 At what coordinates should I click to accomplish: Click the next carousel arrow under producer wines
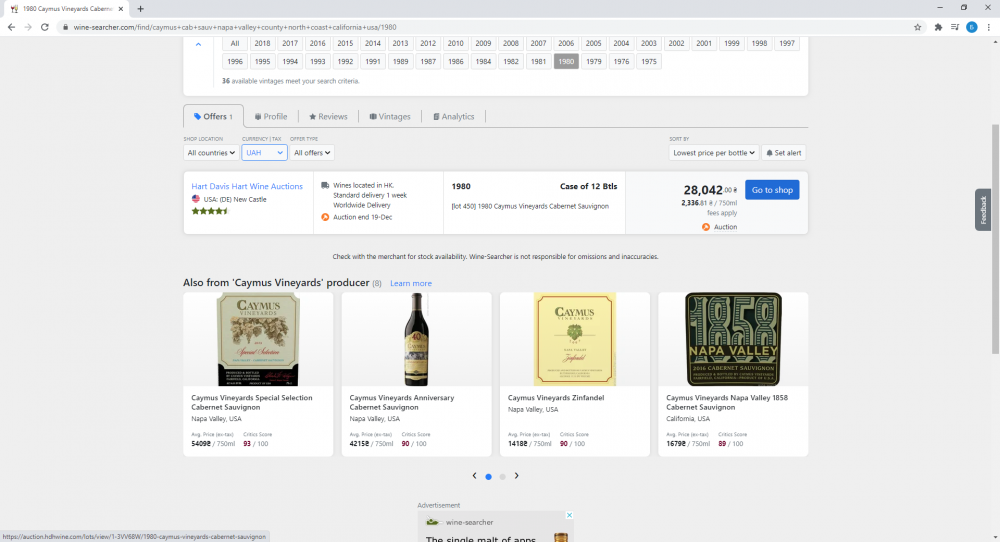coord(516,476)
